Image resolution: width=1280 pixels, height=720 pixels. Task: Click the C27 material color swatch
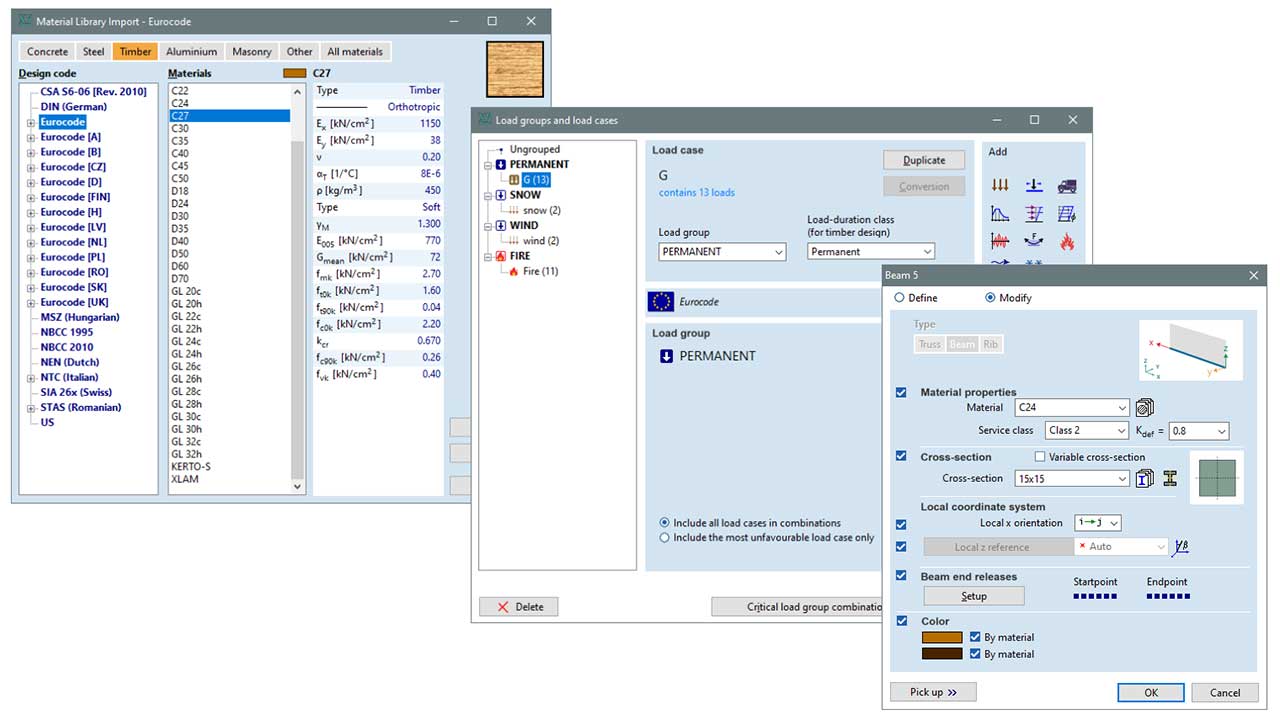coord(295,73)
